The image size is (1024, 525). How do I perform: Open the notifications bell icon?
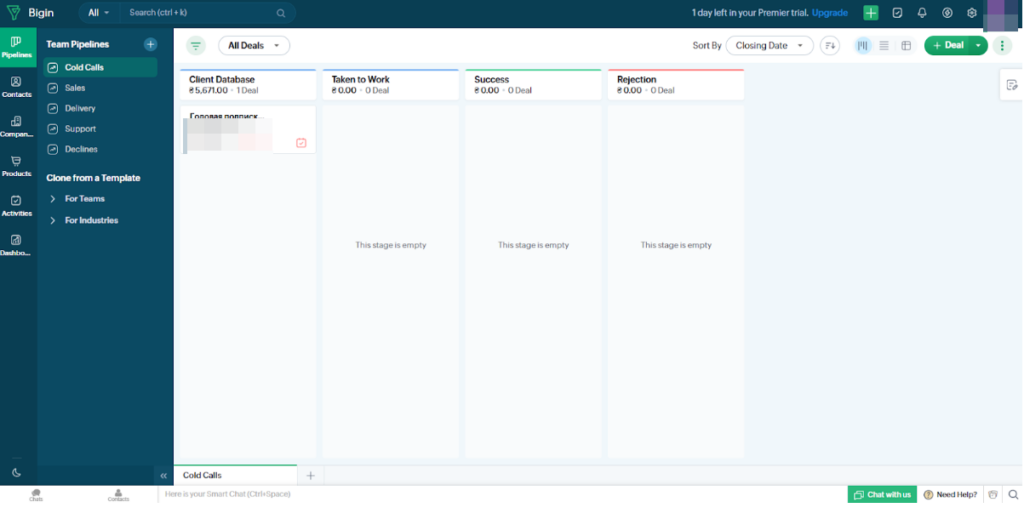pyautogui.click(x=921, y=13)
